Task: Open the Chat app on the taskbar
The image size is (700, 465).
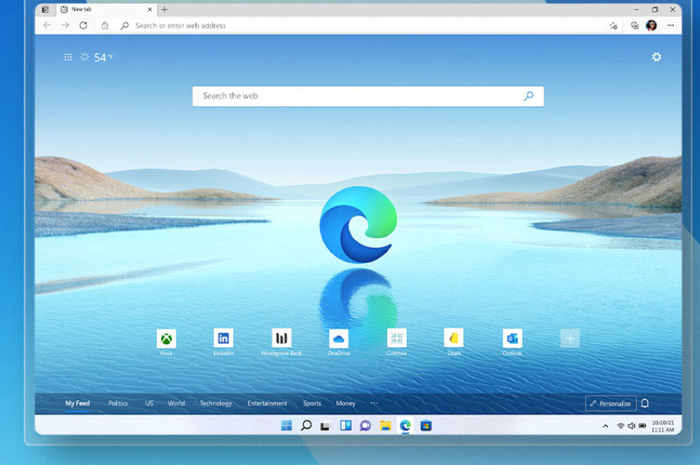Action: tap(365, 426)
